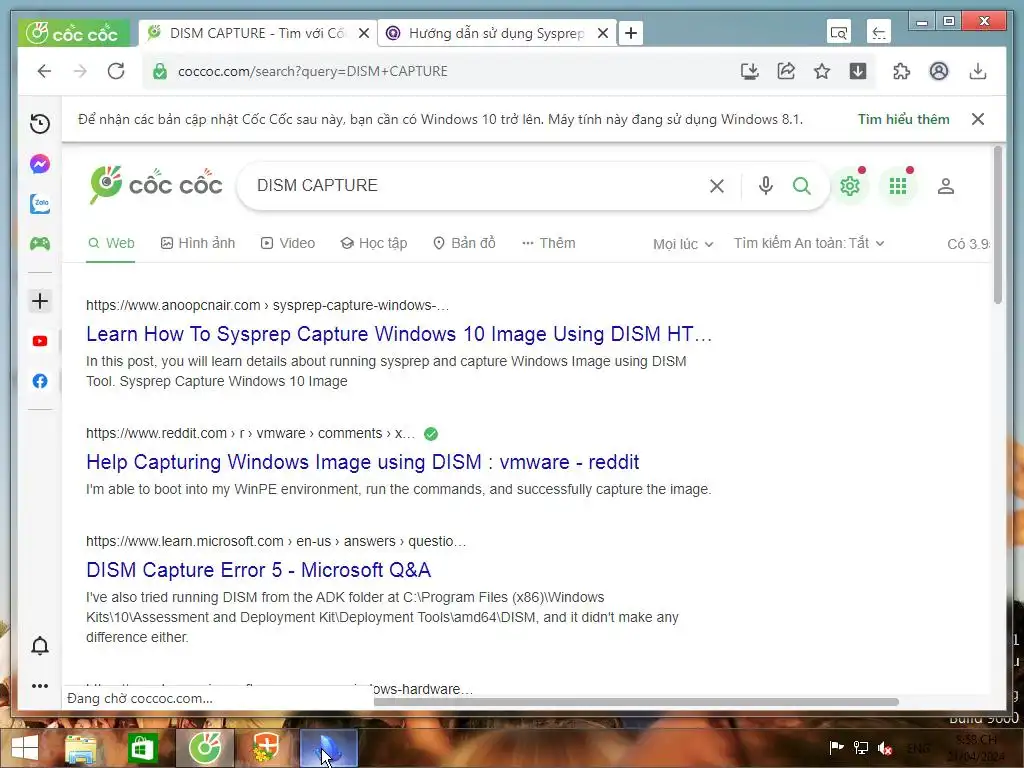Open the notifications bell in the sidebar
1024x768 pixels.
(x=40, y=646)
